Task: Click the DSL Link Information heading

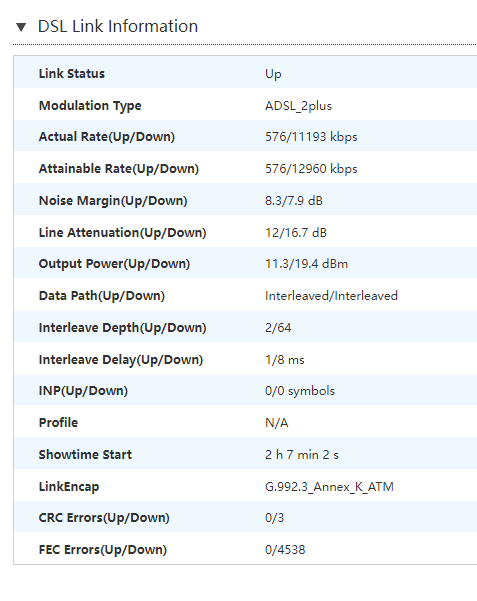Action: click(118, 26)
